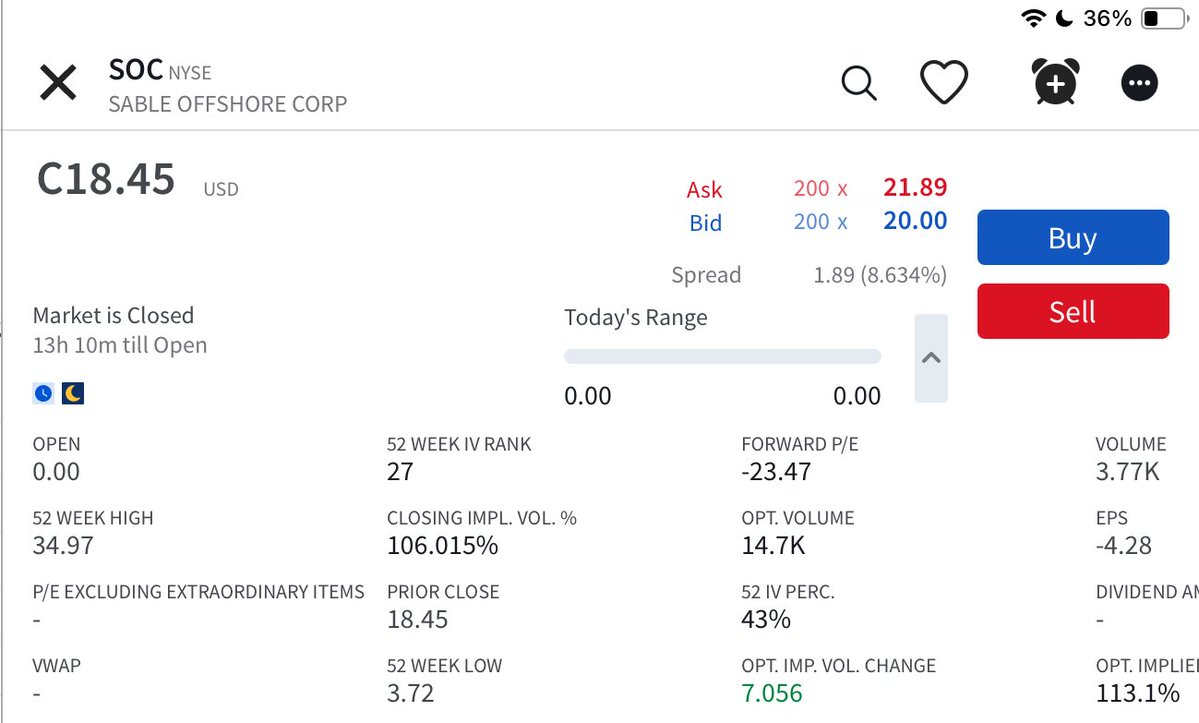
Task: Tap the 52 WEEK HIGH value 34.97
Action: click(x=63, y=545)
